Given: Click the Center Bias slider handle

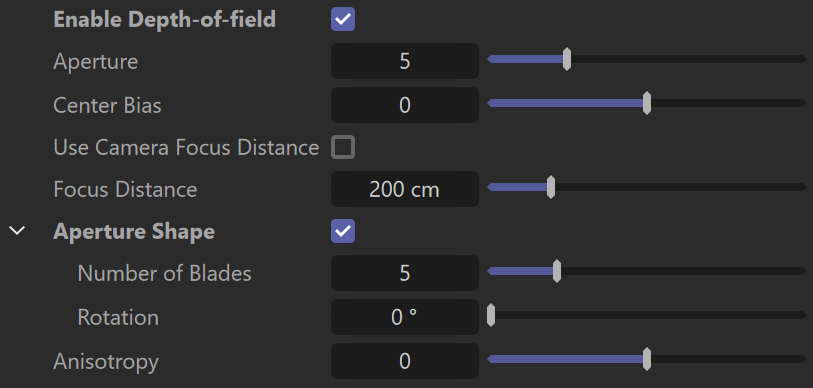Looking at the screenshot, I should (x=647, y=103).
